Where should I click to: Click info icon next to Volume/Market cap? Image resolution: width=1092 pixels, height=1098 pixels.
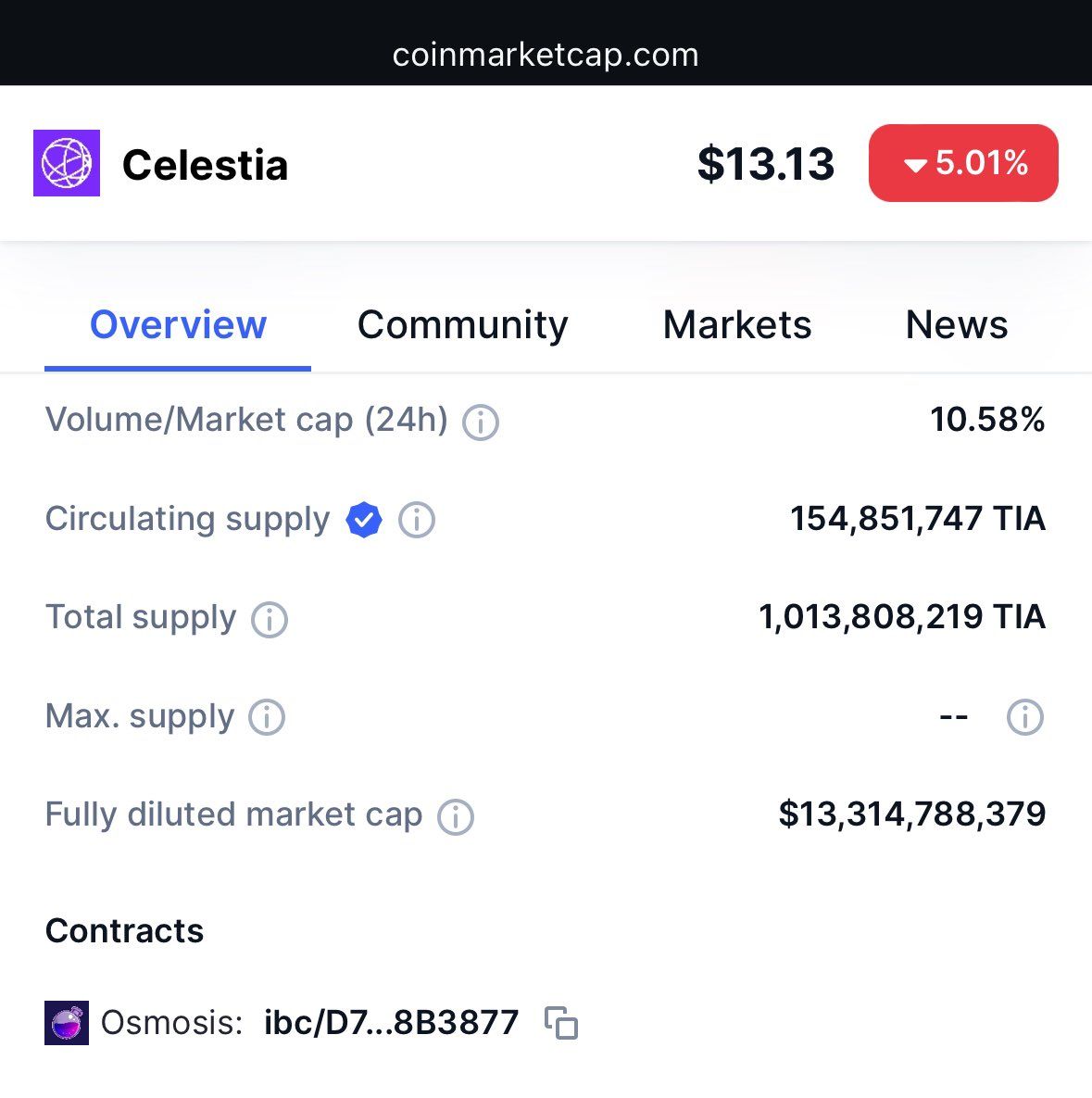coord(481,423)
